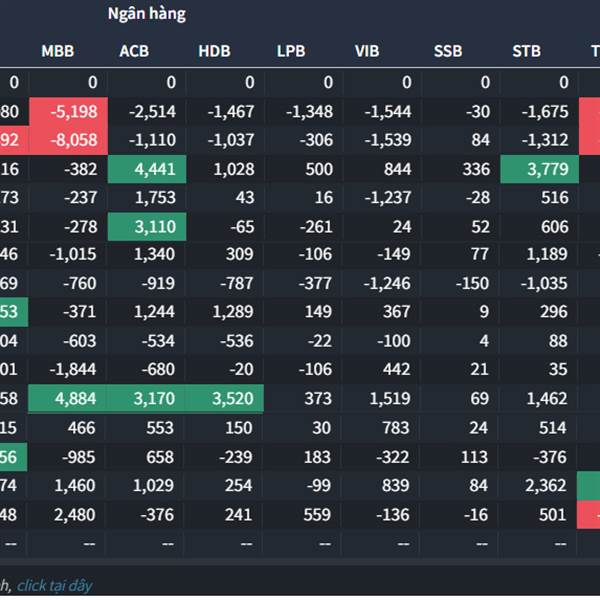Pick the green 3,779 cell under STB
Image resolution: width=600 pixels, height=600 pixels.
(540, 169)
